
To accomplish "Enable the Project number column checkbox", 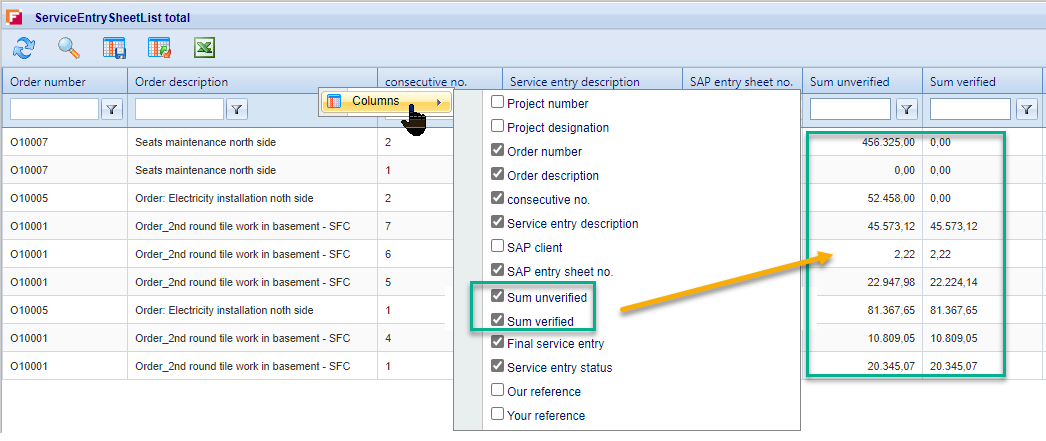I will click(497, 102).
